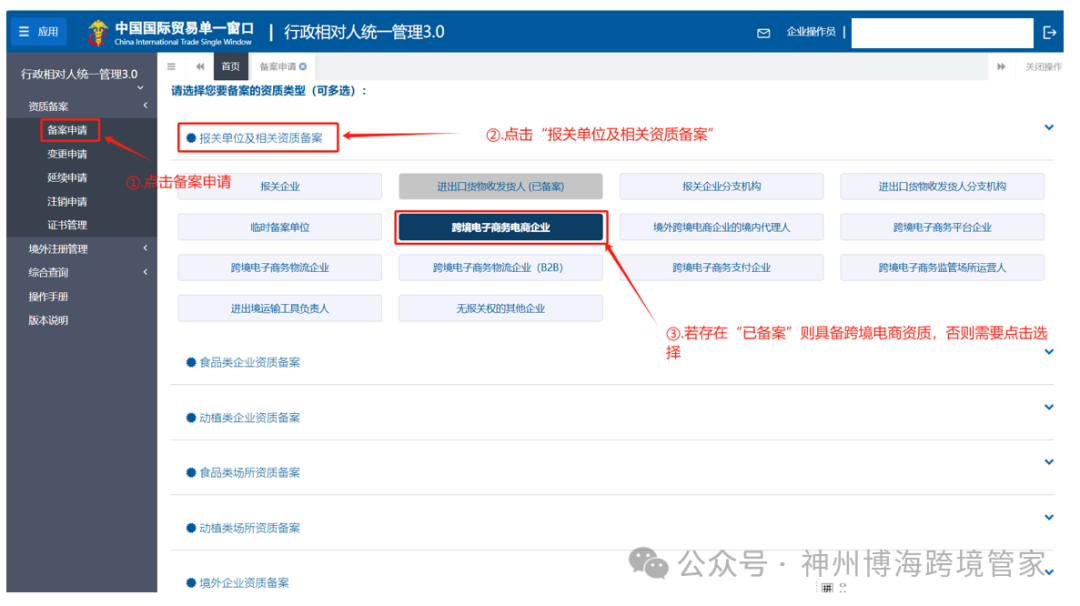Expand chevron for 动植类场所资质备案
Image resolution: width=1080 pixels, height=606 pixels.
pyautogui.click(x=1048, y=517)
